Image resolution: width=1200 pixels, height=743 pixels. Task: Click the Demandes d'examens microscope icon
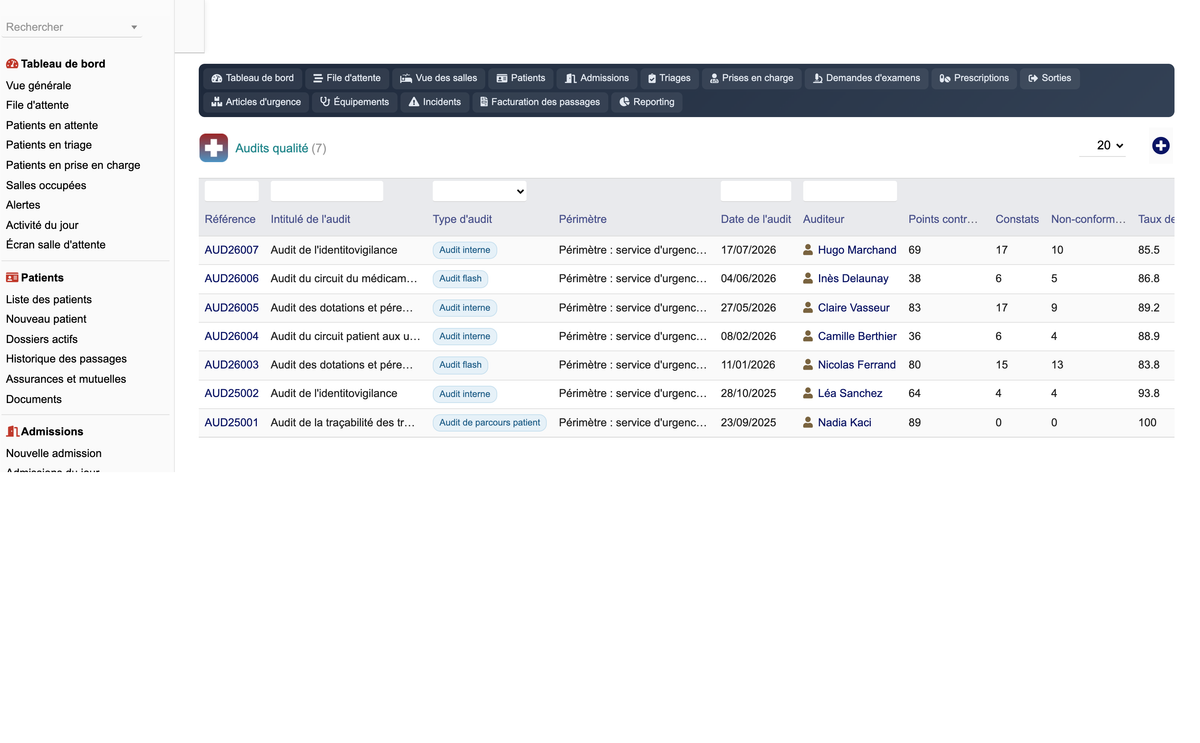[817, 78]
